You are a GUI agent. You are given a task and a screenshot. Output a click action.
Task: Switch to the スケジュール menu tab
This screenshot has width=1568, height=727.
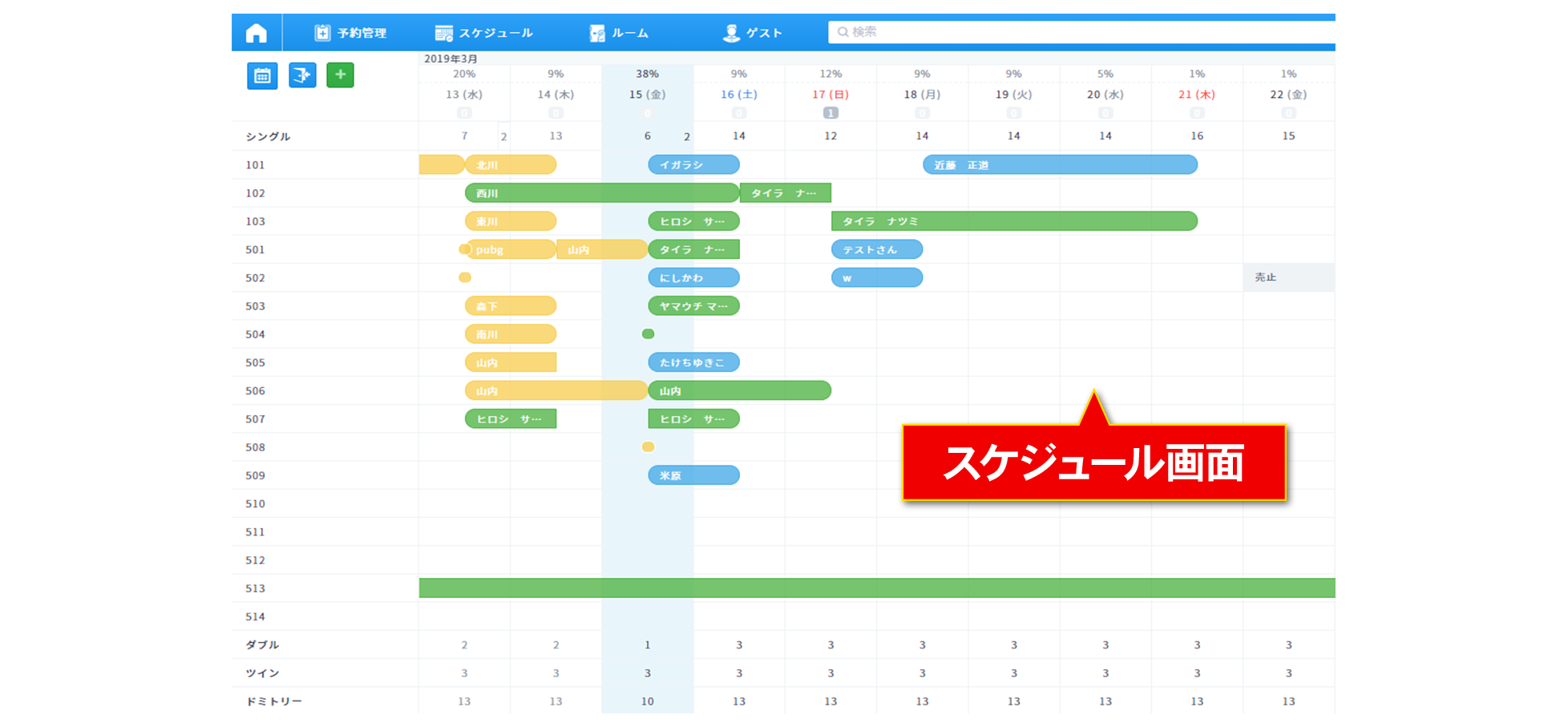coord(484,33)
